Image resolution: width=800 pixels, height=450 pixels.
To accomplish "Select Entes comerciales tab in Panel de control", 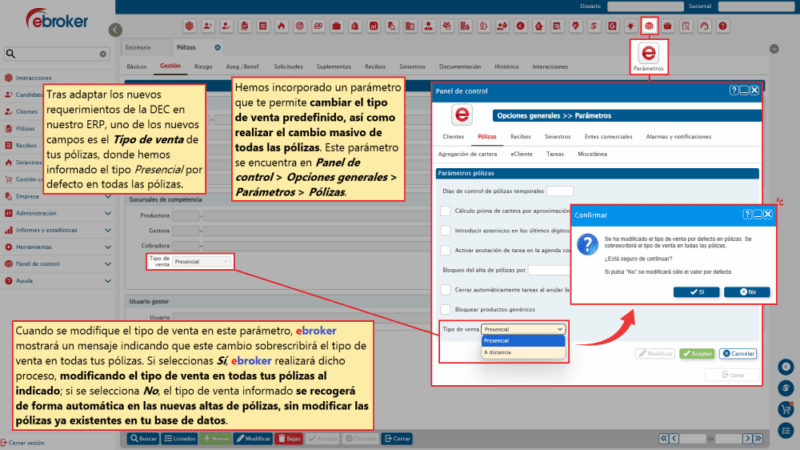I will tap(608, 137).
